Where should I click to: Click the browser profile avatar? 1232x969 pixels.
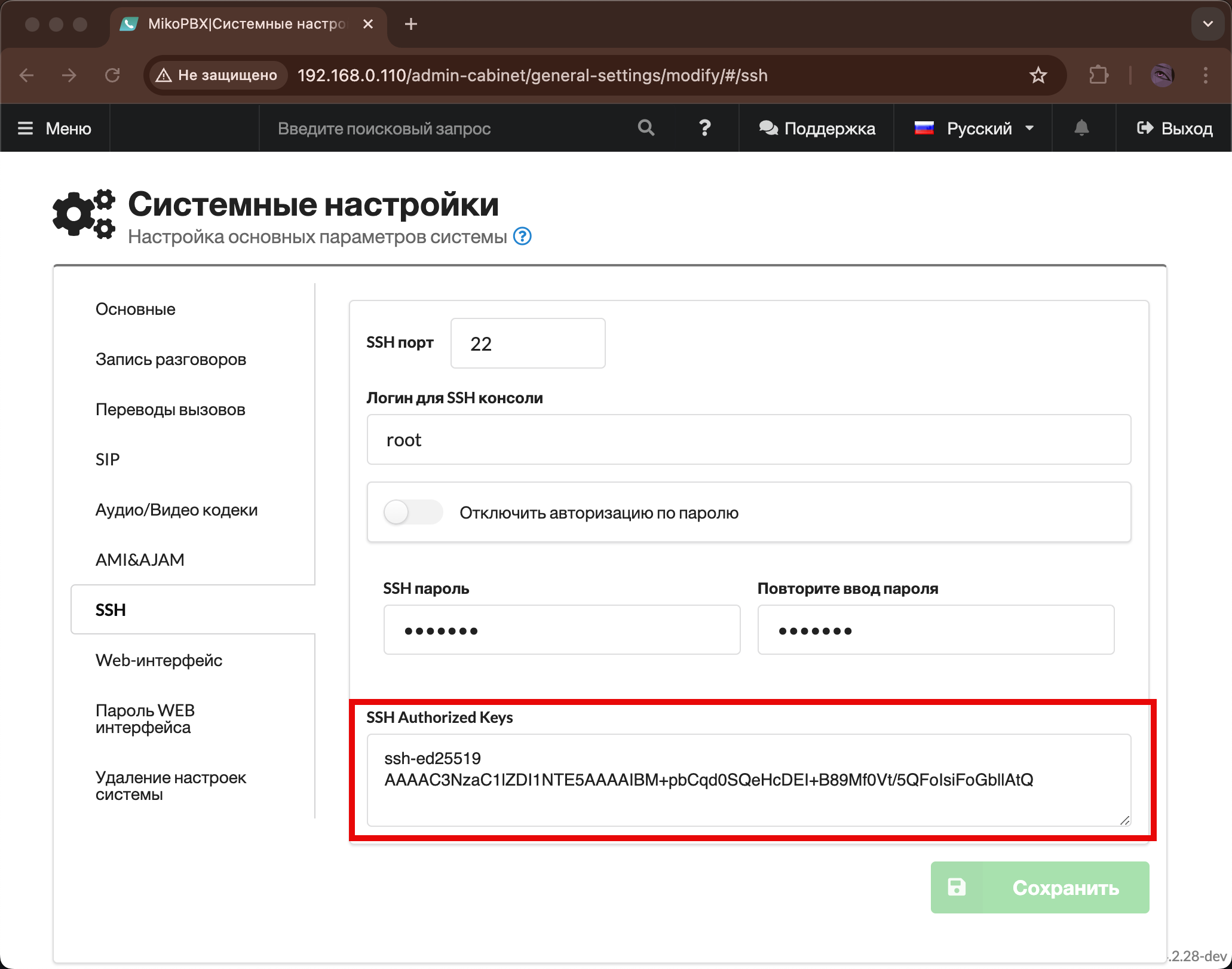pos(1162,75)
